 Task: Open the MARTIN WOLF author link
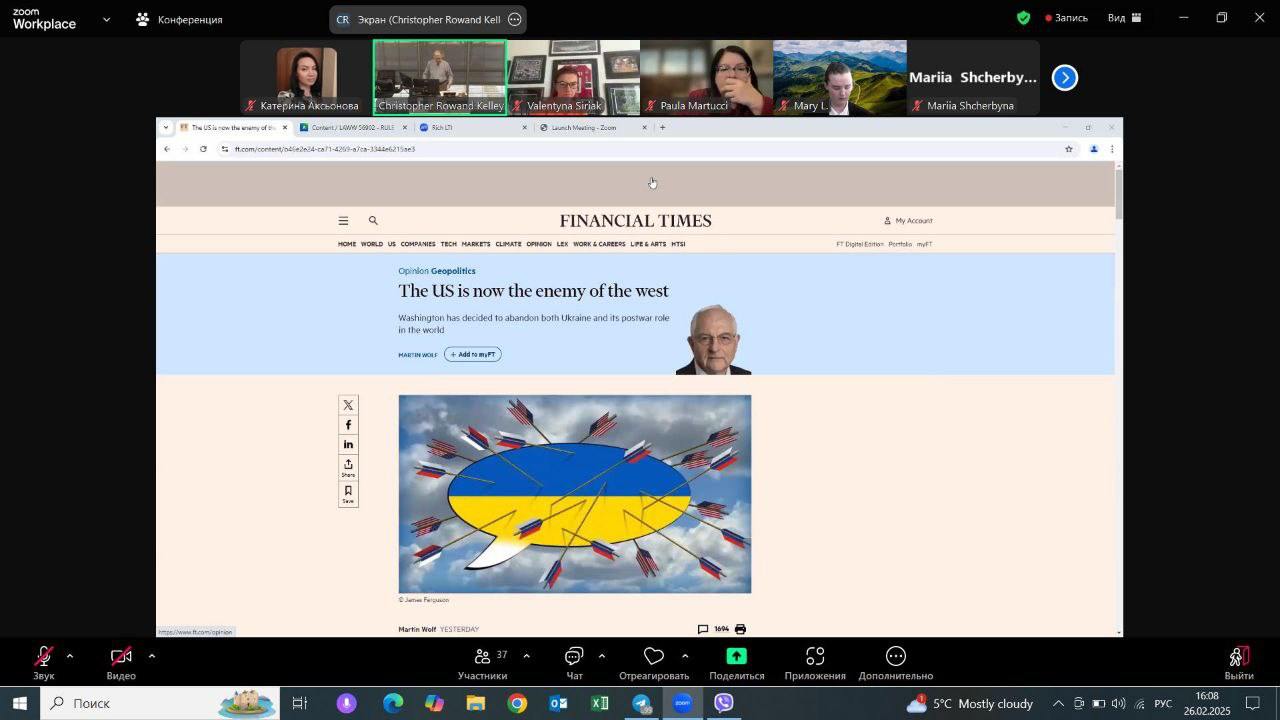(x=418, y=355)
